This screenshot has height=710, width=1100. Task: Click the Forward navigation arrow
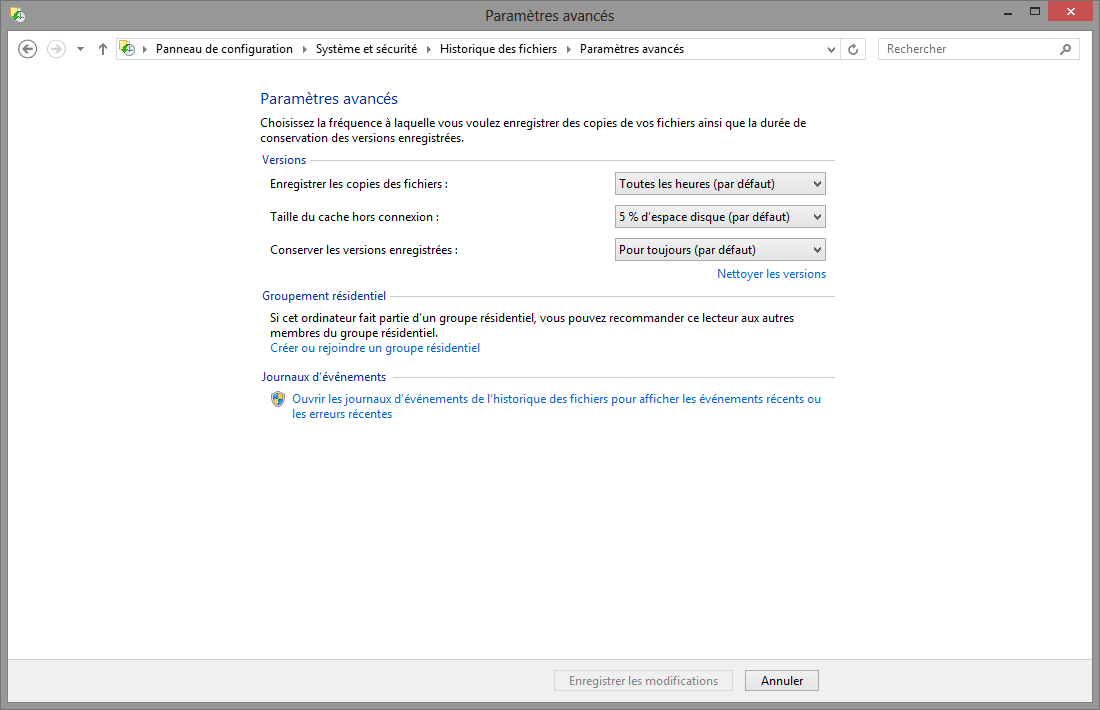tap(56, 49)
